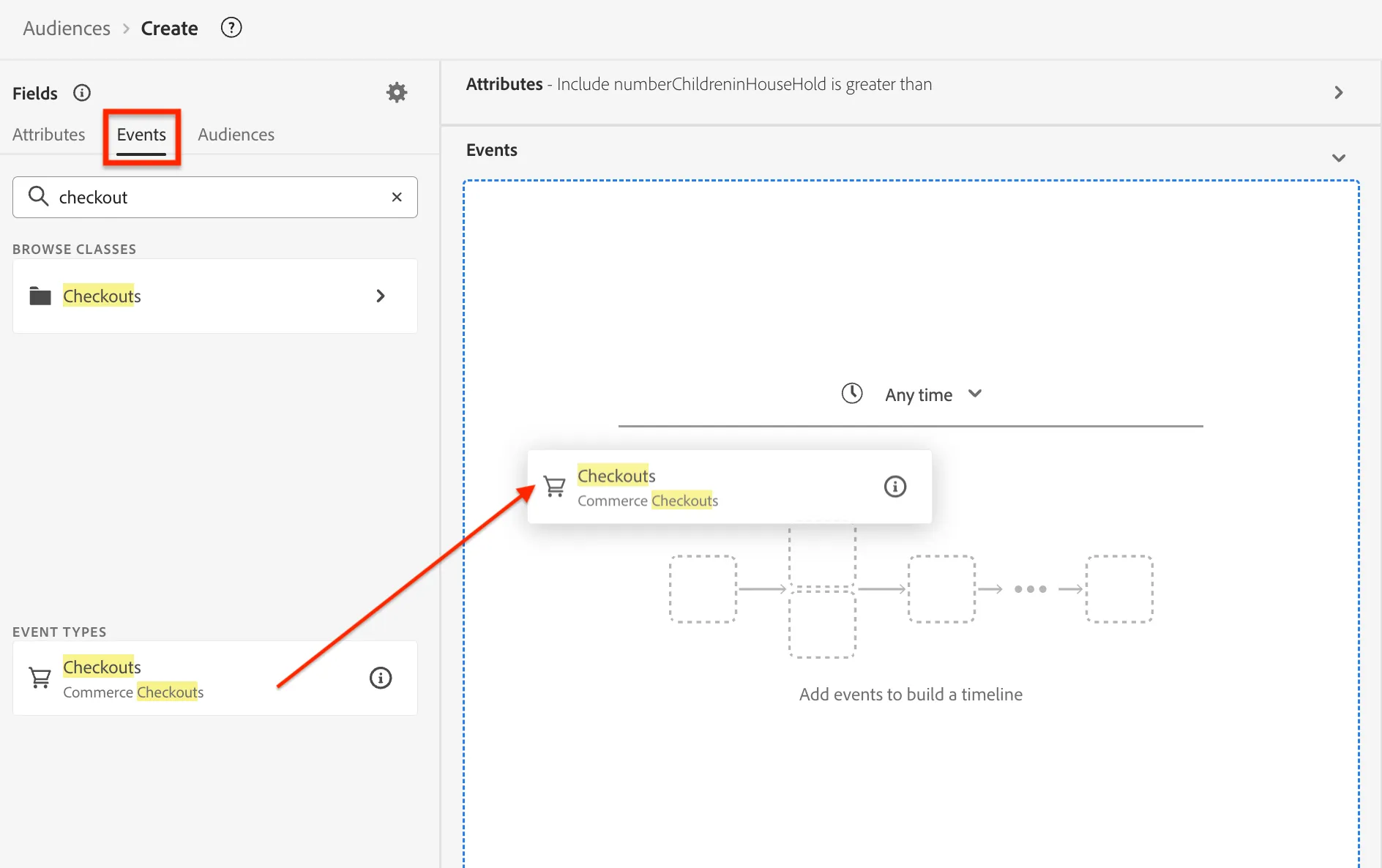Expand the Checkouts class chevron
This screenshot has height=868, width=1382.
point(381,296)
